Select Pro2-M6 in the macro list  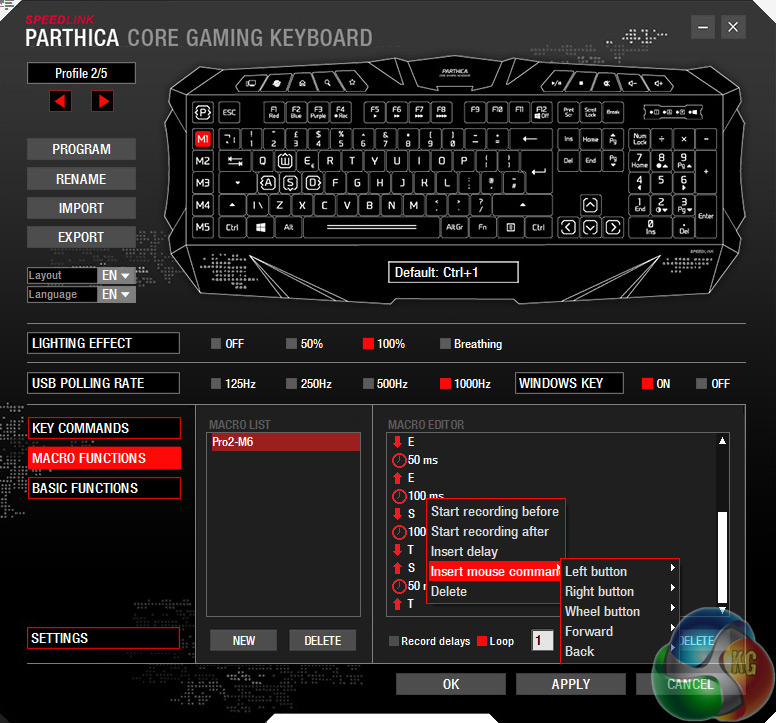tap(283, 442)
